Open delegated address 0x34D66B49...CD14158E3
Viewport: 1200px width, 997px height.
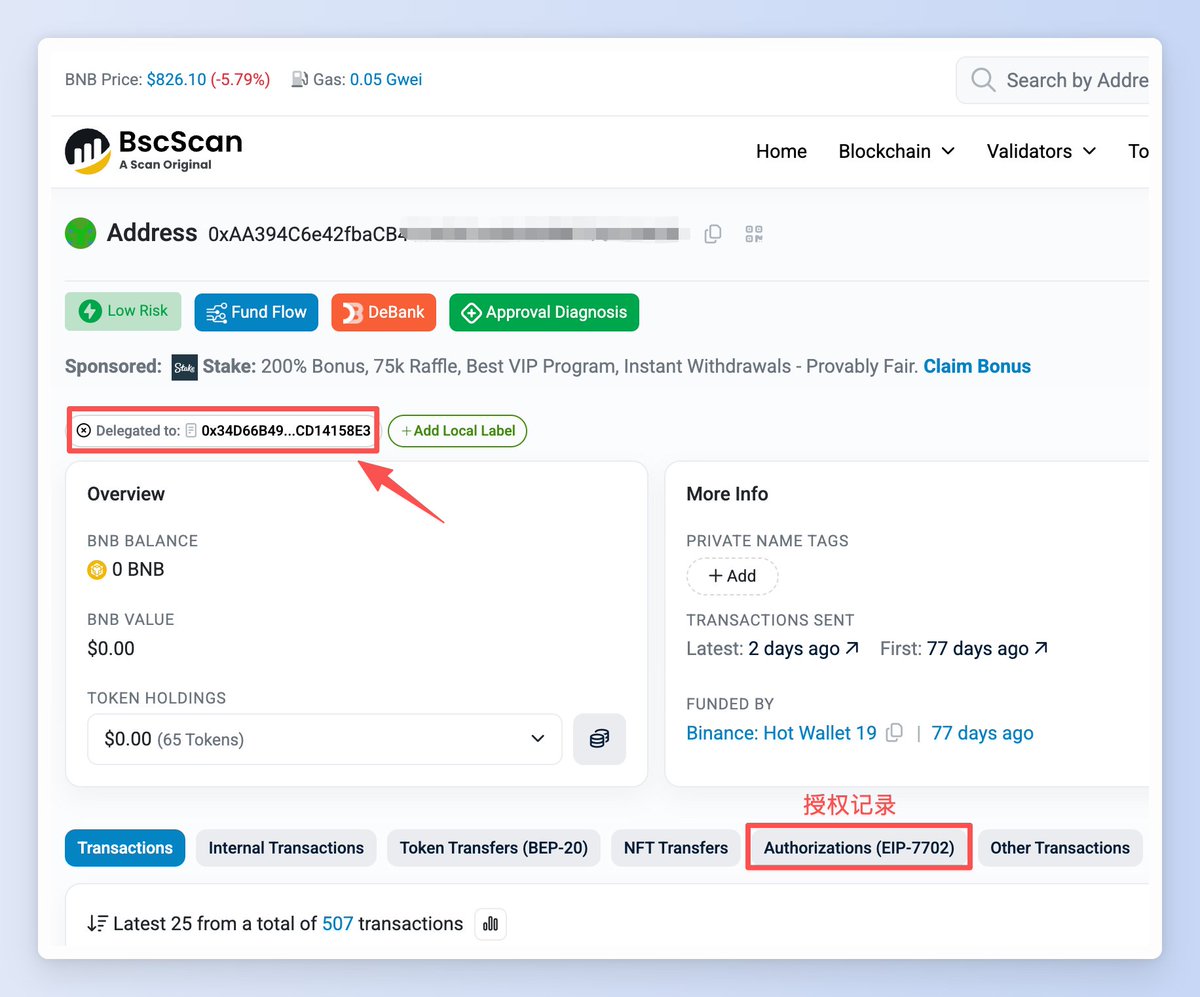click(x=286, y=431)
